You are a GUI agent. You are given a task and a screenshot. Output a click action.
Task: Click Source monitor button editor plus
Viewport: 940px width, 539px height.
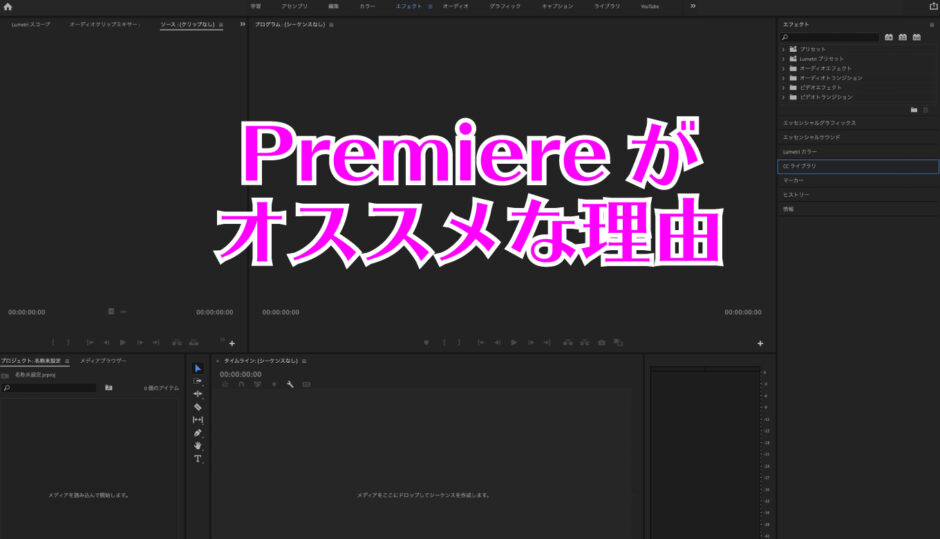click(232, 344)
